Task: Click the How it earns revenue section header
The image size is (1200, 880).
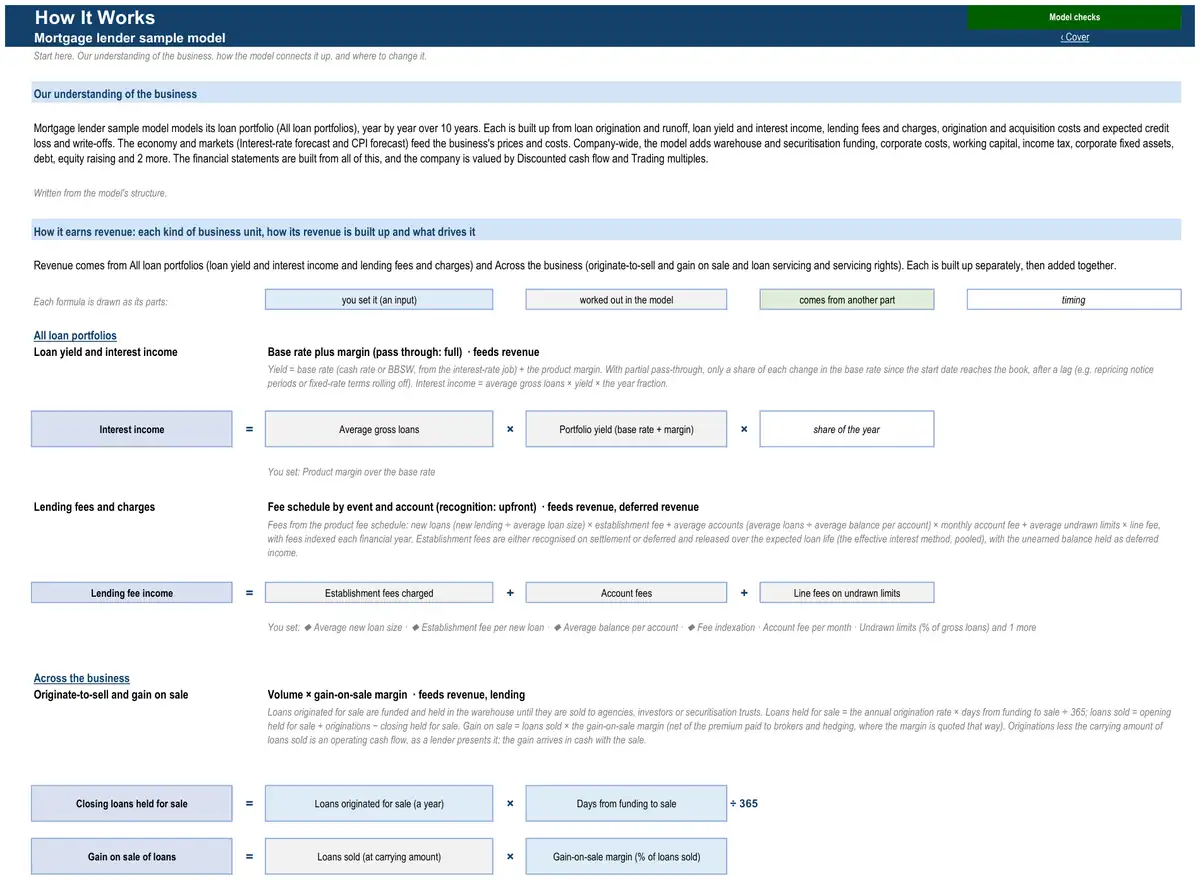Action: point(606,232)
